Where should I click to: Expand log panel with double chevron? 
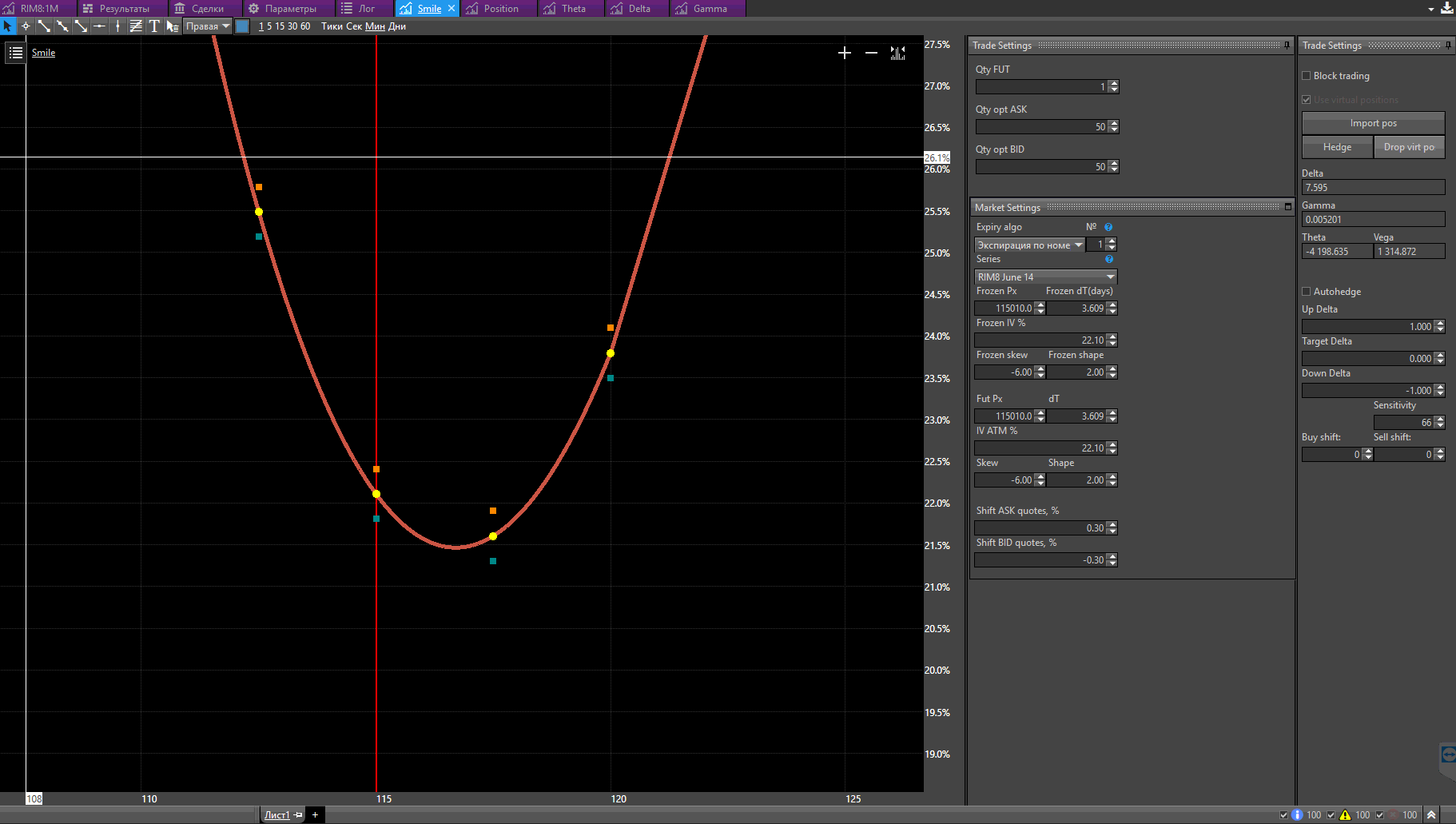pyautogui.click(x=1431, y=814)
